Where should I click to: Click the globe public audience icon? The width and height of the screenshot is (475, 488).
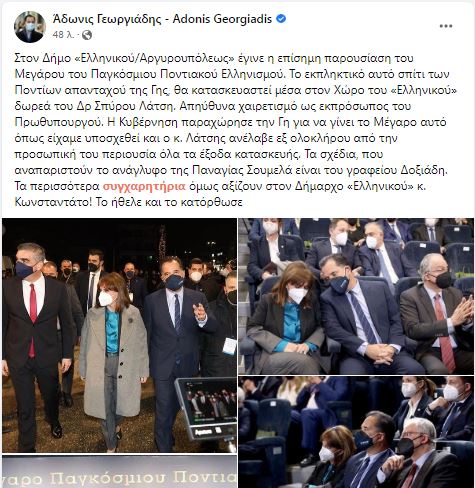87,35
